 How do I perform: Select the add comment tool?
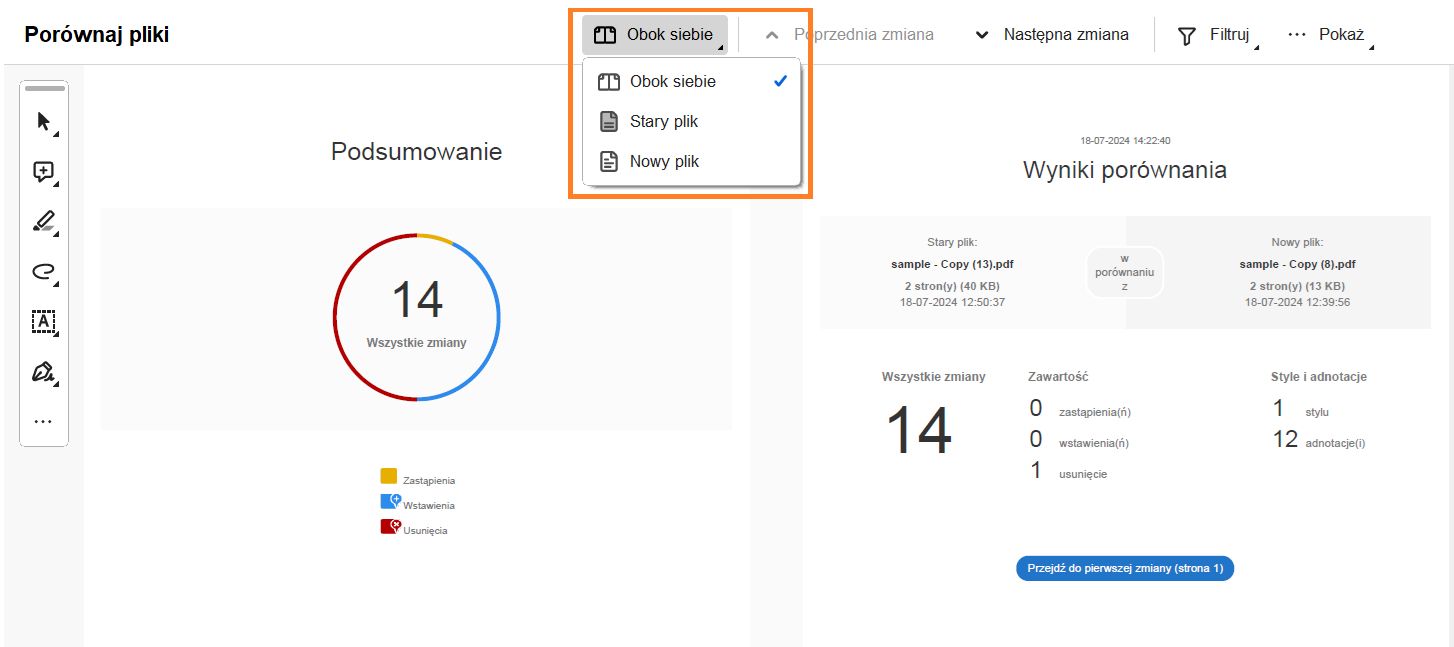(x=43, y=172)
